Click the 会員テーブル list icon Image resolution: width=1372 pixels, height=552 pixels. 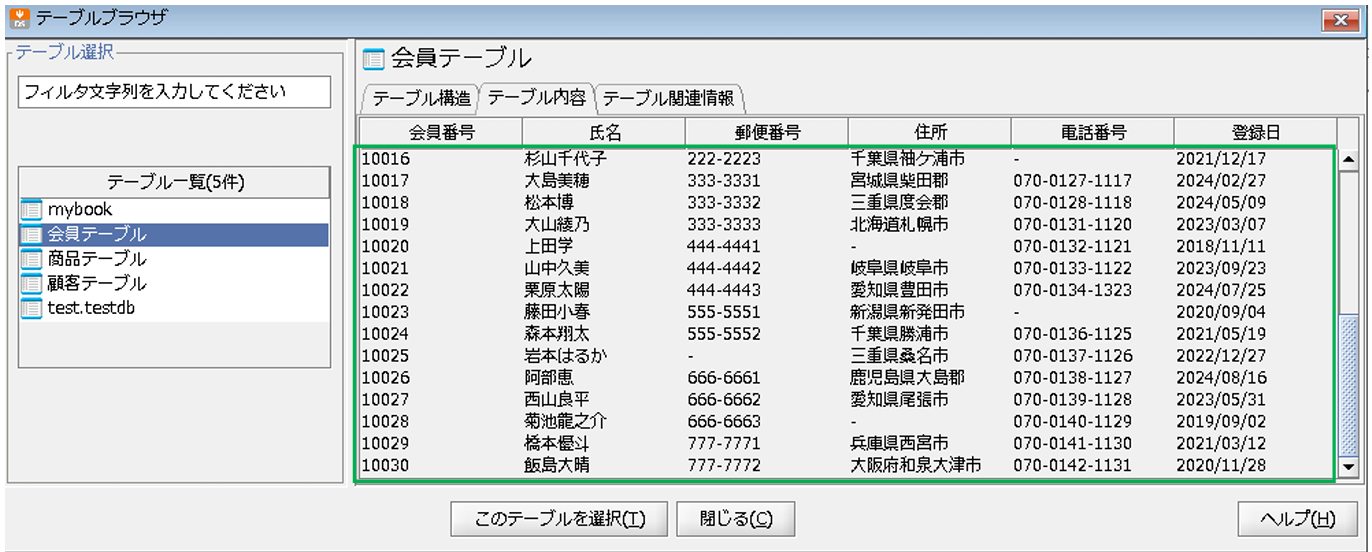[x=31, y=235]
